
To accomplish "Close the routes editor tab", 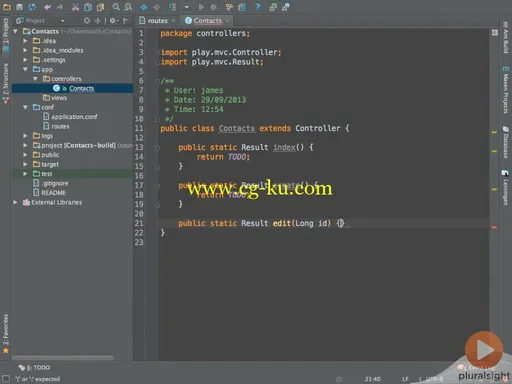I will (173, 21).
